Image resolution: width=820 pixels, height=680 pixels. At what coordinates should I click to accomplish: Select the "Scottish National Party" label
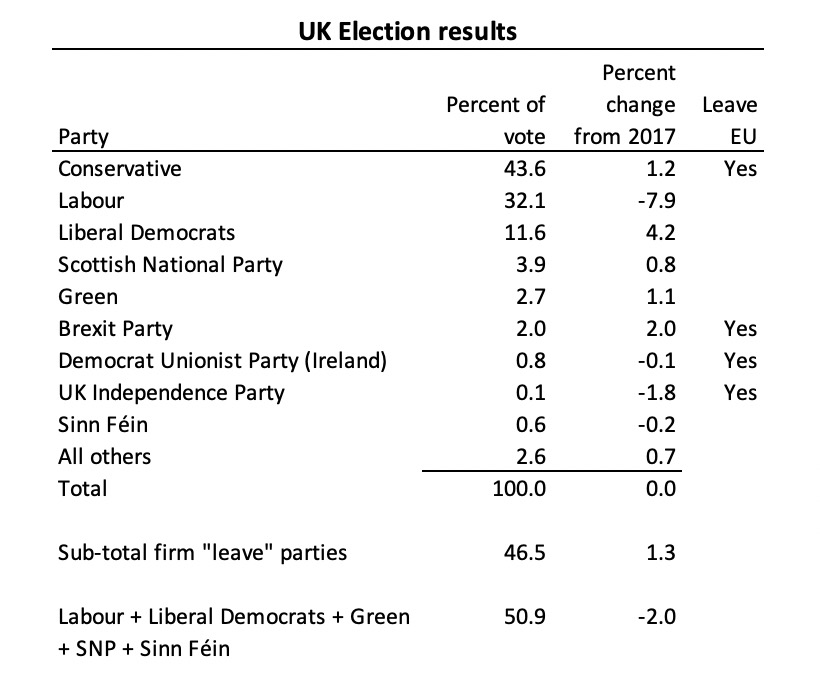[x=170, y=264]
